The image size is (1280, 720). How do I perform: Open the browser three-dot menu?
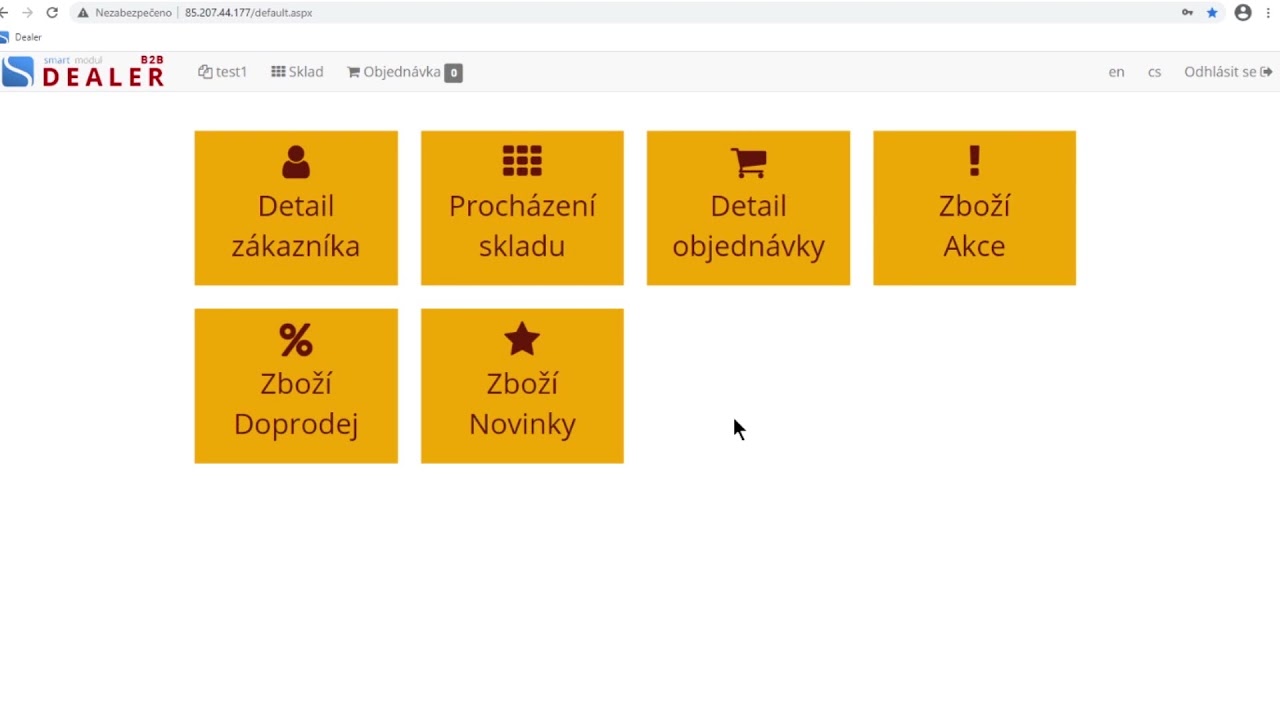click(1268, 13)
